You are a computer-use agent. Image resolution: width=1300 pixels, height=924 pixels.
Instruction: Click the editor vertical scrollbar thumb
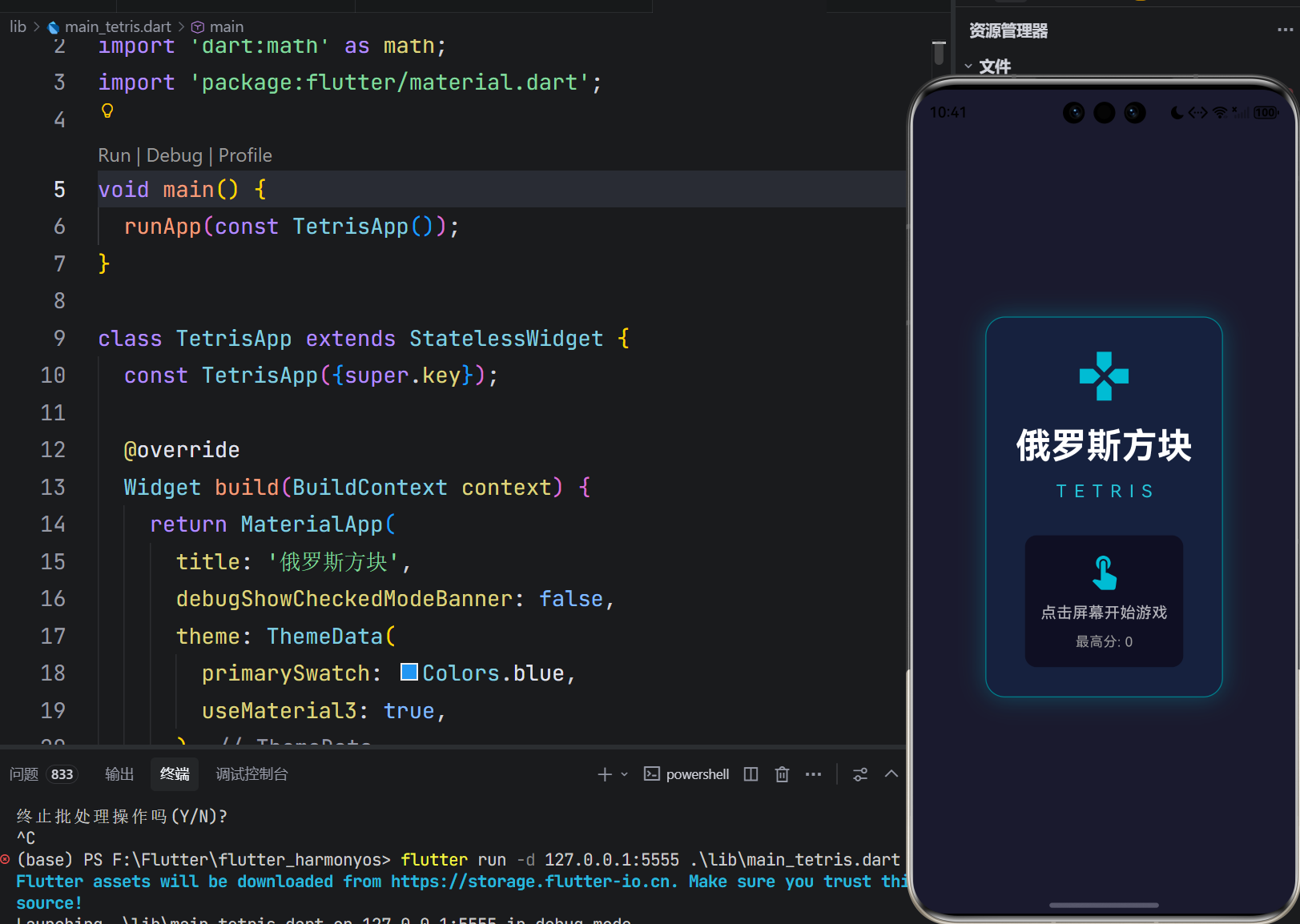939,53
